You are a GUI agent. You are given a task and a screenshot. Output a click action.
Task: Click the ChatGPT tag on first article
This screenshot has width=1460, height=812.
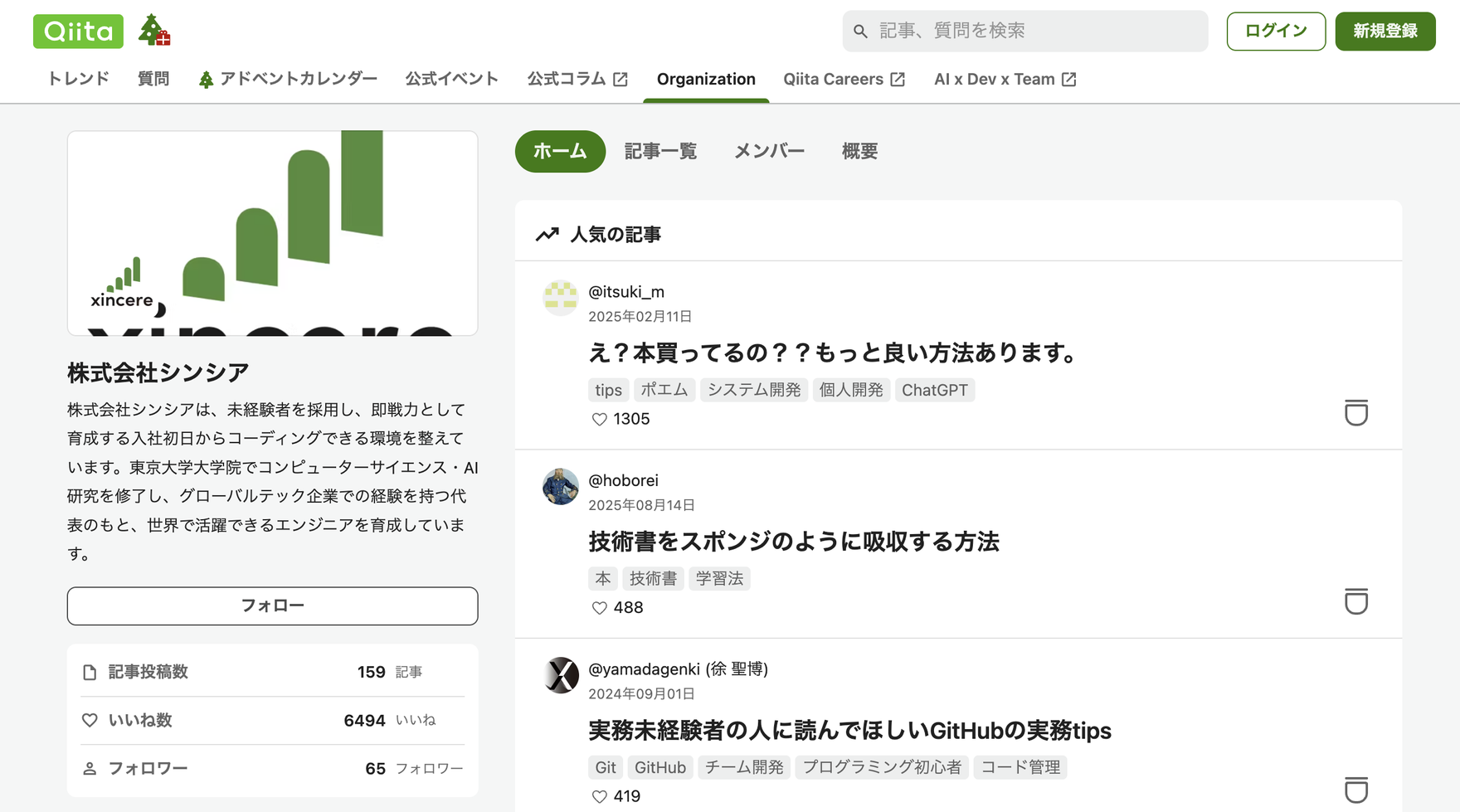click(934, 390)
